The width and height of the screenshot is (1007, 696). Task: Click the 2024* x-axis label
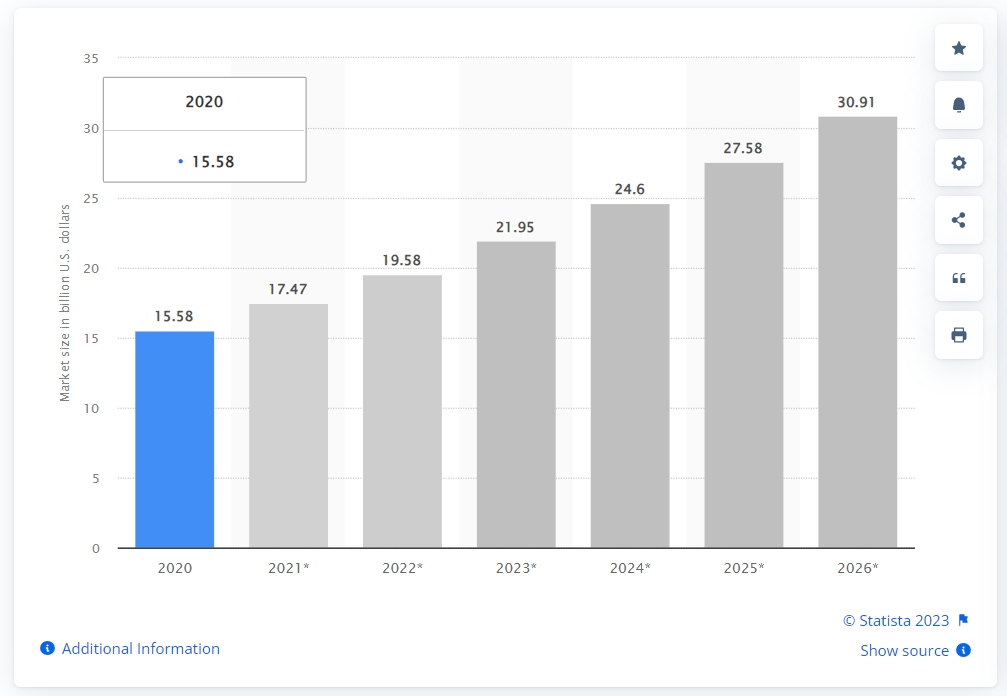(x=630, y=568)
